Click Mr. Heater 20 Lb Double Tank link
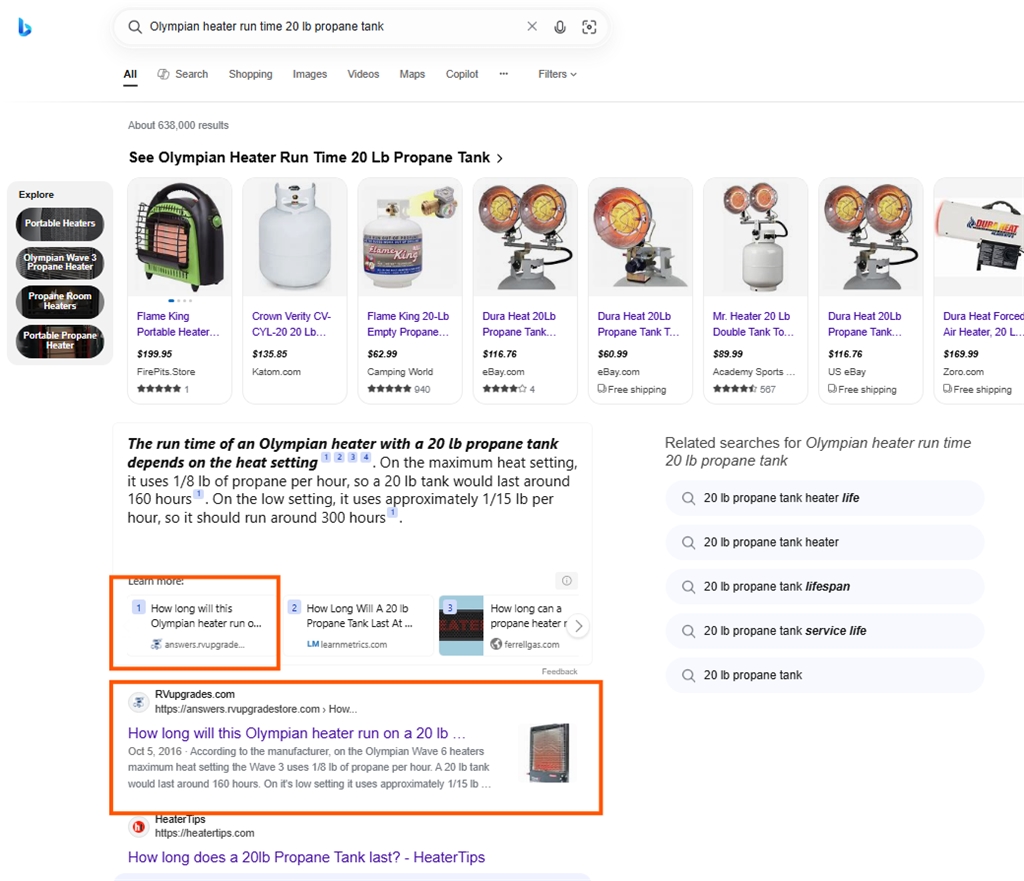The height and width of the screenshot is (881, 1024). pyautogui.click(x=754, y=324)
